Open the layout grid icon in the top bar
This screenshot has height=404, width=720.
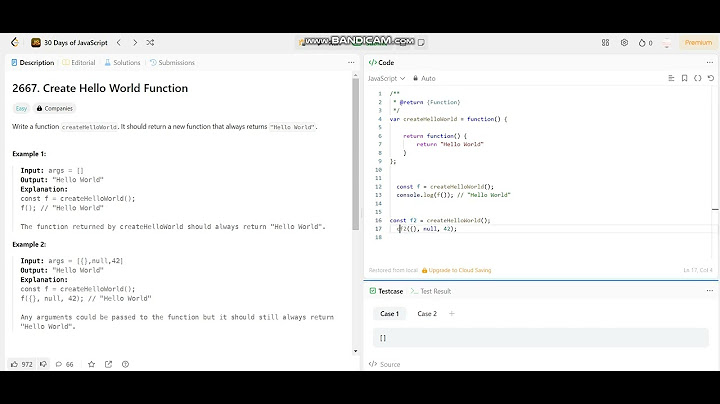605,43
